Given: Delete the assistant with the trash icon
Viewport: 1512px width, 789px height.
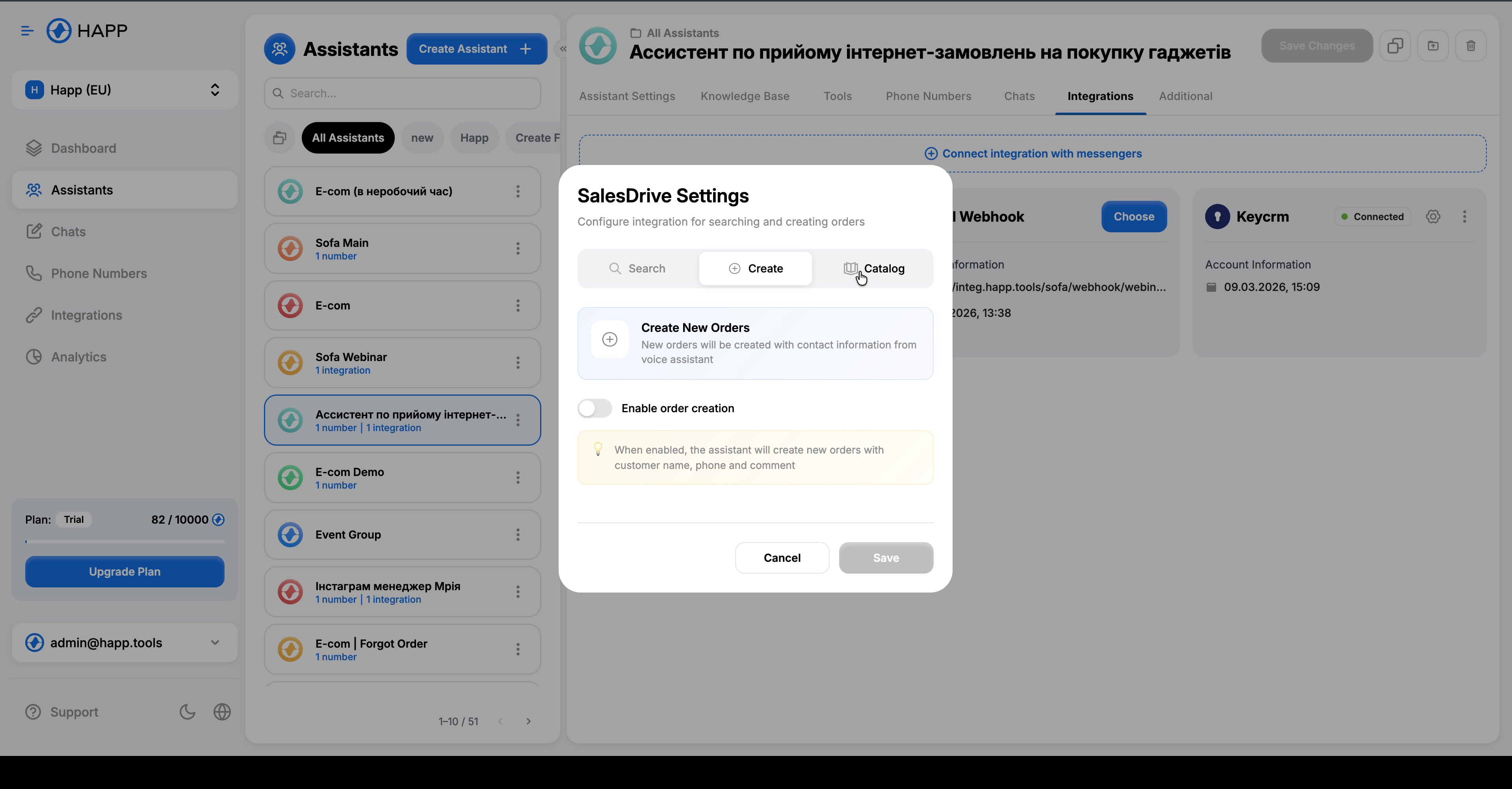Looking at the screenshot, I should coord(1471,46).
